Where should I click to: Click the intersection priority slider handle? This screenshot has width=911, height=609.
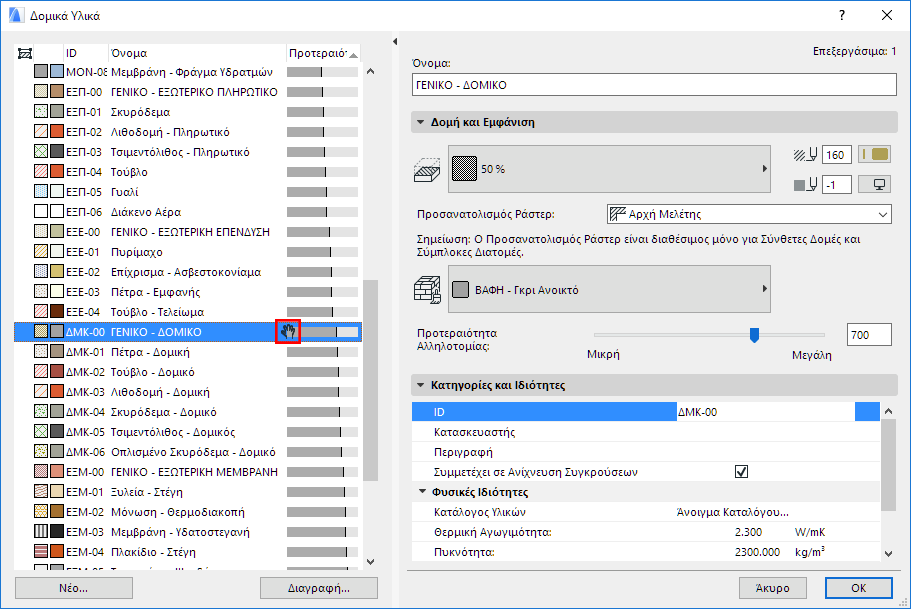(754, 335)
